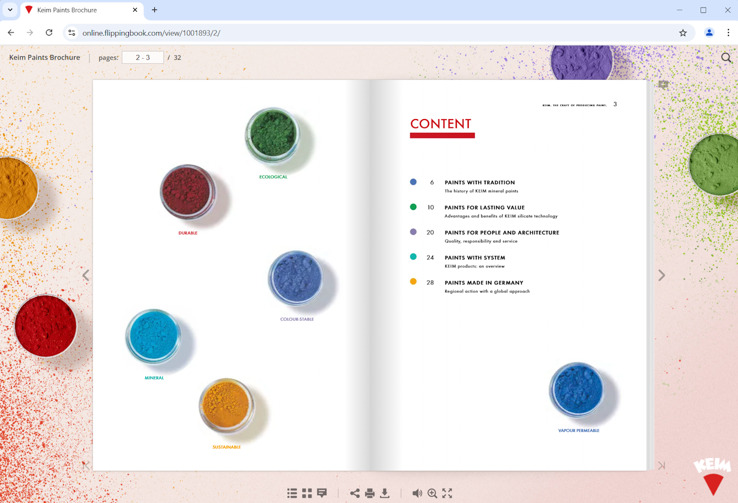Screen dimensions: 738x503
Task: Open Paints for People and Architecture entry
Action: click(502, 232)
